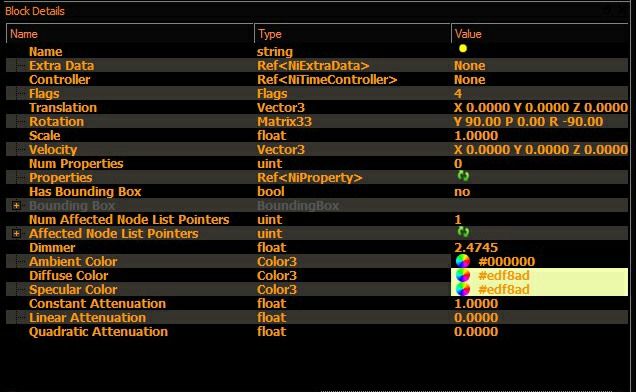
Task: Click the Scale value 1.0000
Action: point(476,136)
